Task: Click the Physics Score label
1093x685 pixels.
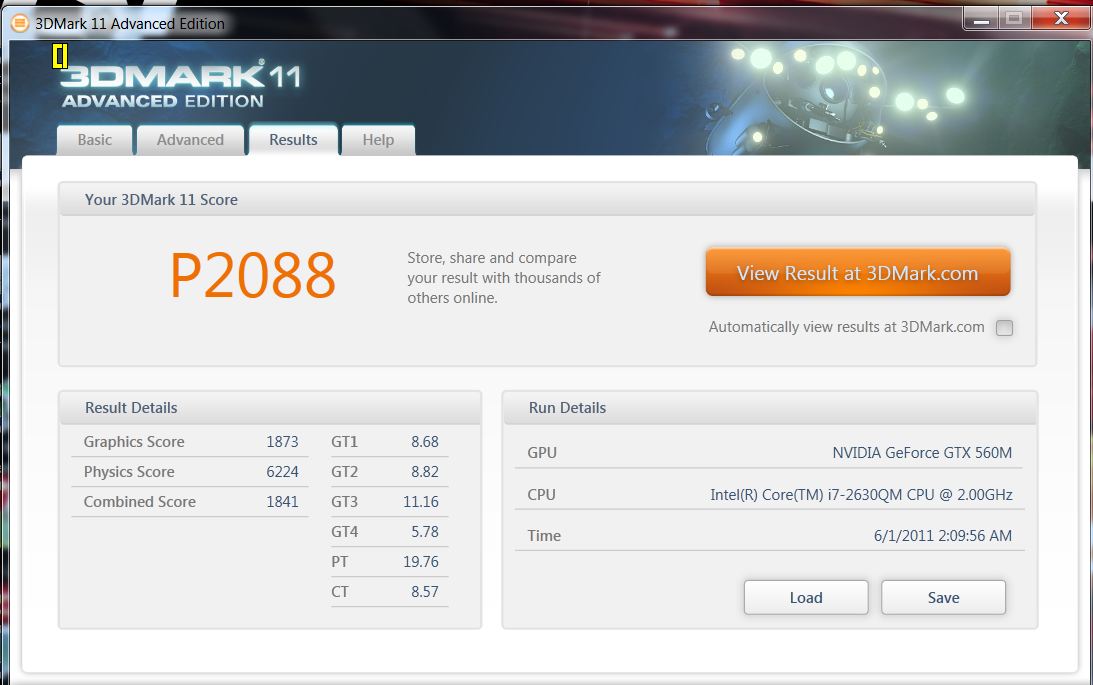Action: coord(129,472)
